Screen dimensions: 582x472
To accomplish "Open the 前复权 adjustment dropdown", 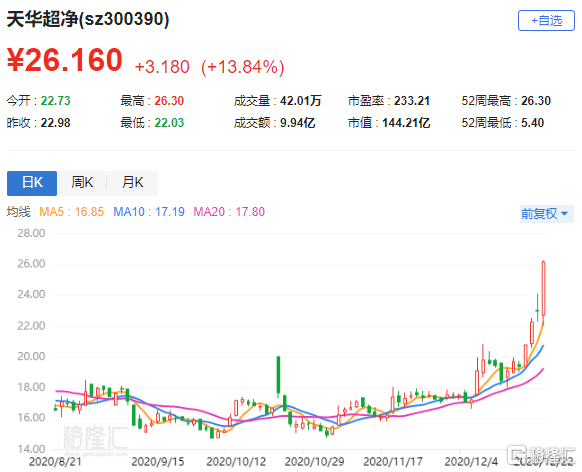I will pyautogui.click(x=546, y=214).
